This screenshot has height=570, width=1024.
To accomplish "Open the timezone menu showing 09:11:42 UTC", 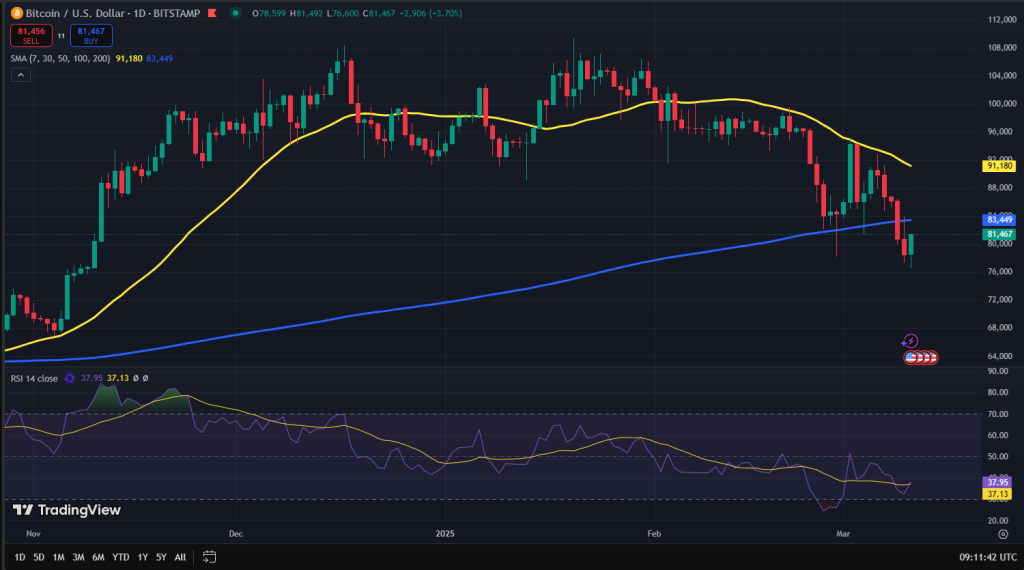I will (x=987, y=557).
